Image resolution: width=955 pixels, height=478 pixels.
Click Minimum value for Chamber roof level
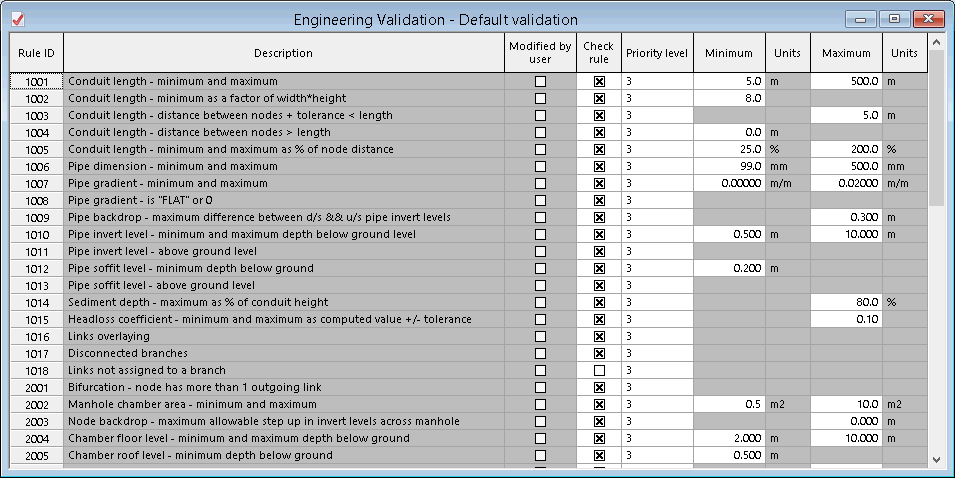[x=729, y=455]
